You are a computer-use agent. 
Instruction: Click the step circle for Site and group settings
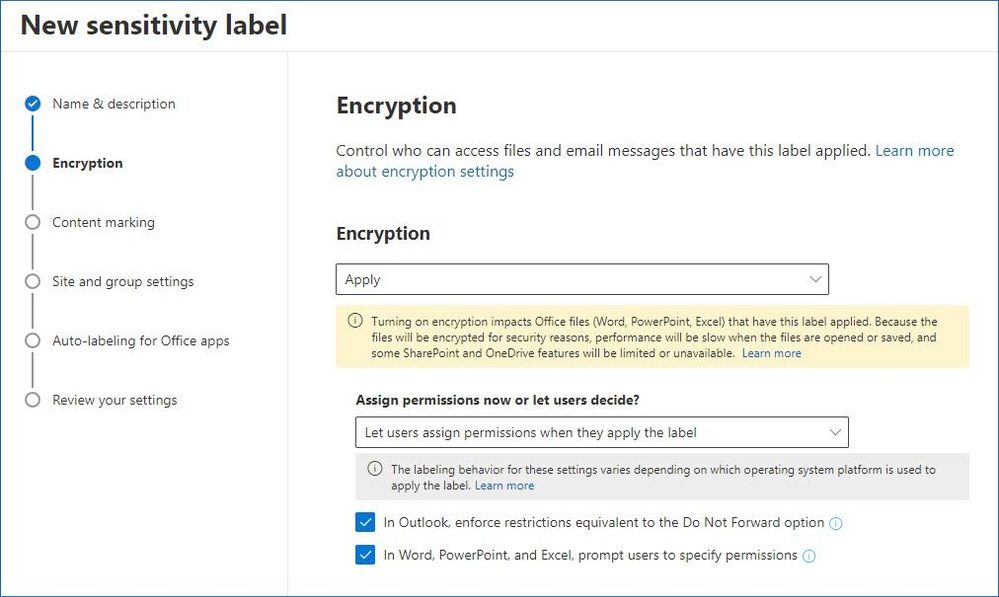pos(32,281)
